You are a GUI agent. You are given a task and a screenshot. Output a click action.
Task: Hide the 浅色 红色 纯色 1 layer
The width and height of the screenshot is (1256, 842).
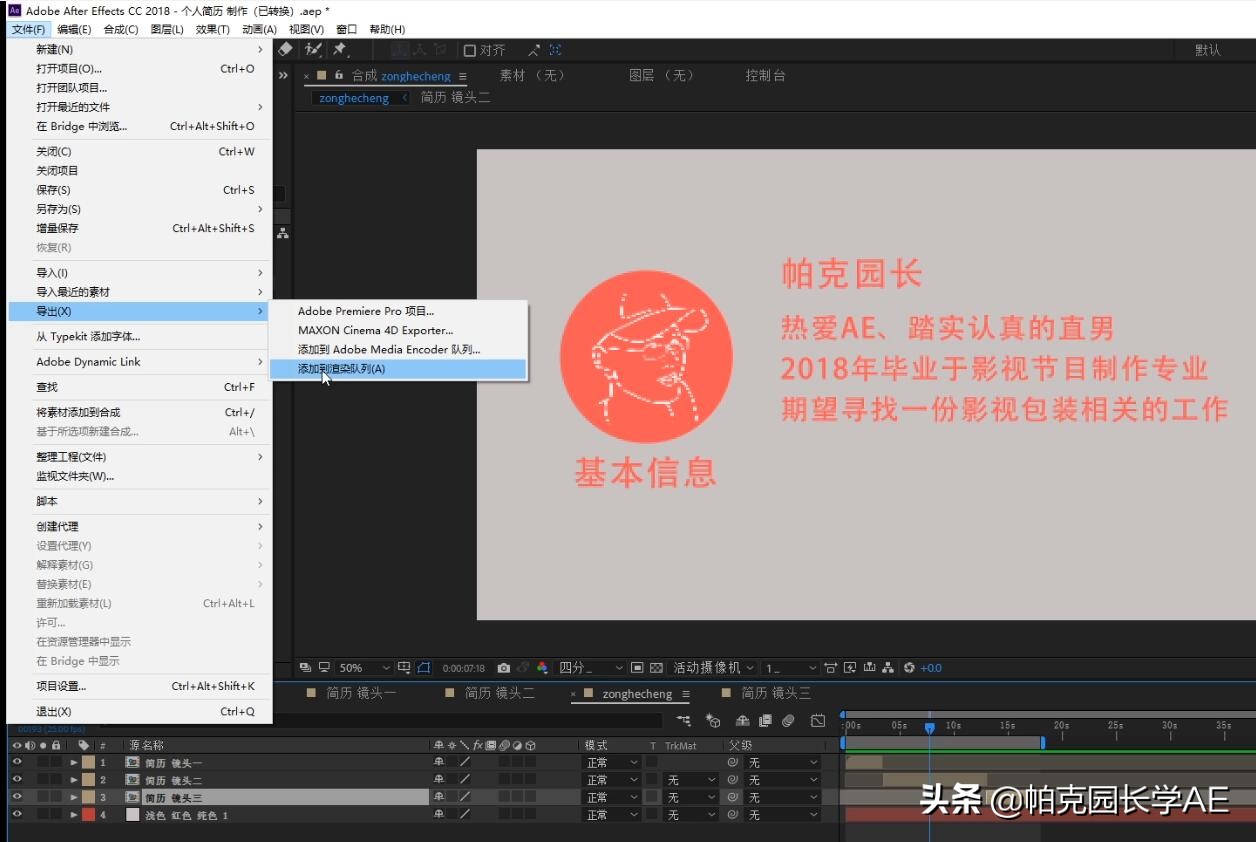17,815
